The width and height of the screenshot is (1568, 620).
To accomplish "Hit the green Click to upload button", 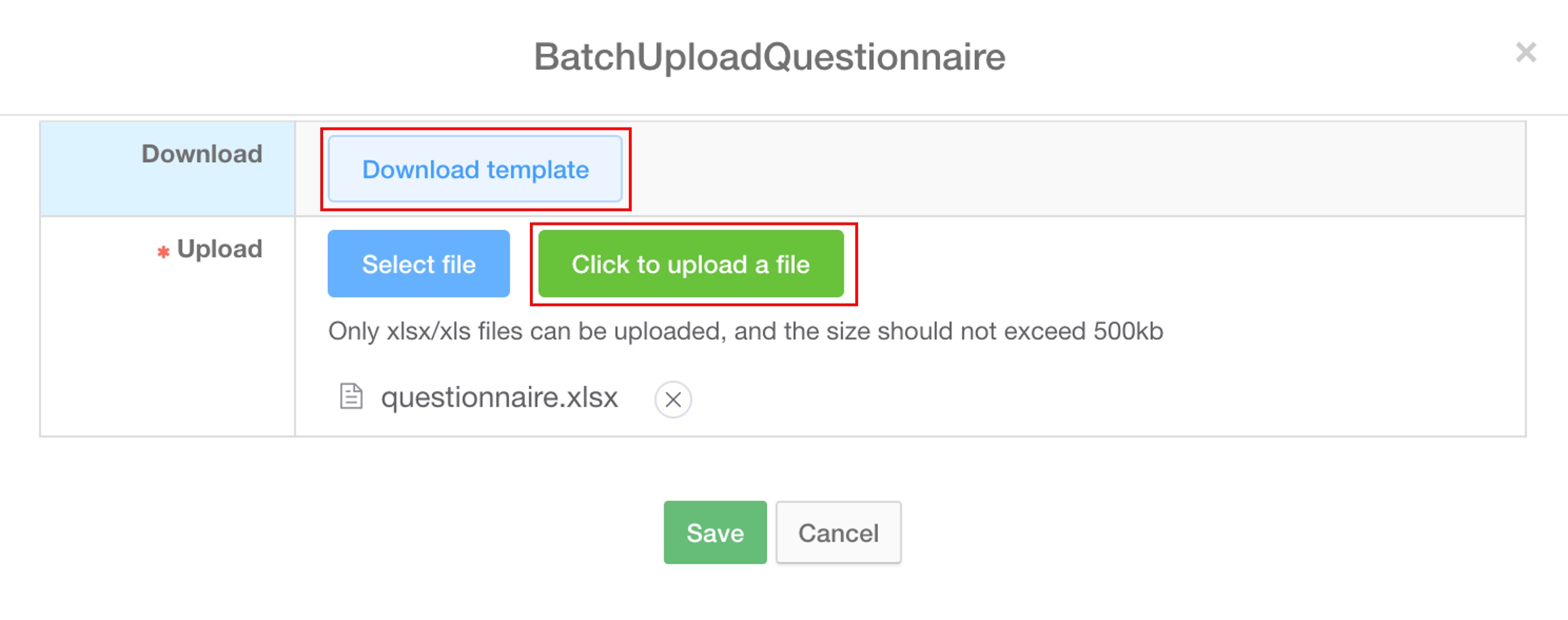I will 690,264.
